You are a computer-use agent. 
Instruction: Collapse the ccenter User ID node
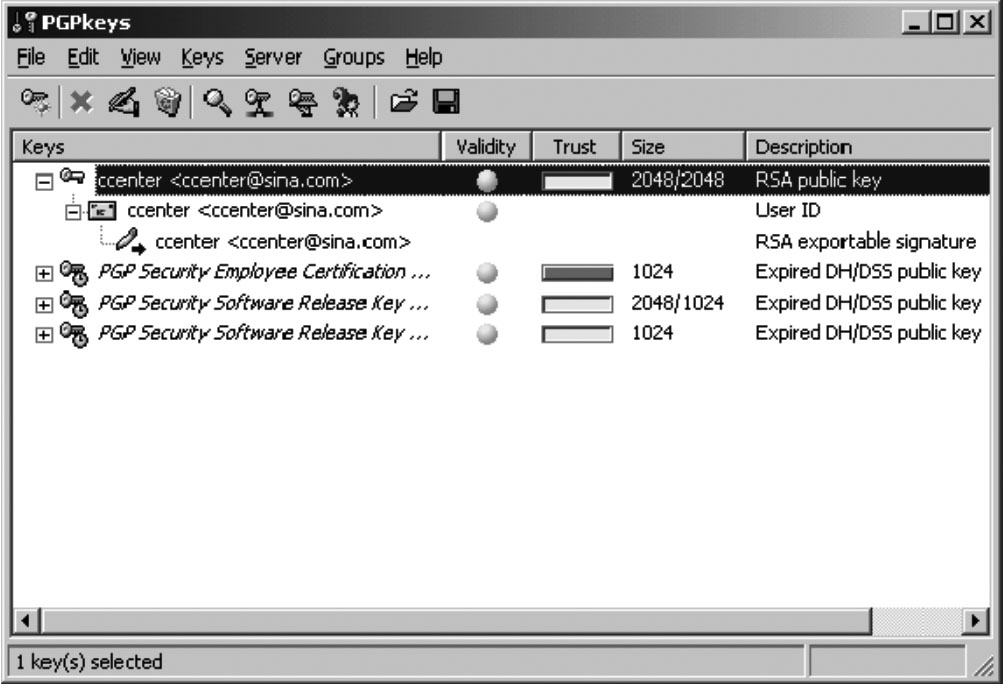pos(74,212)
